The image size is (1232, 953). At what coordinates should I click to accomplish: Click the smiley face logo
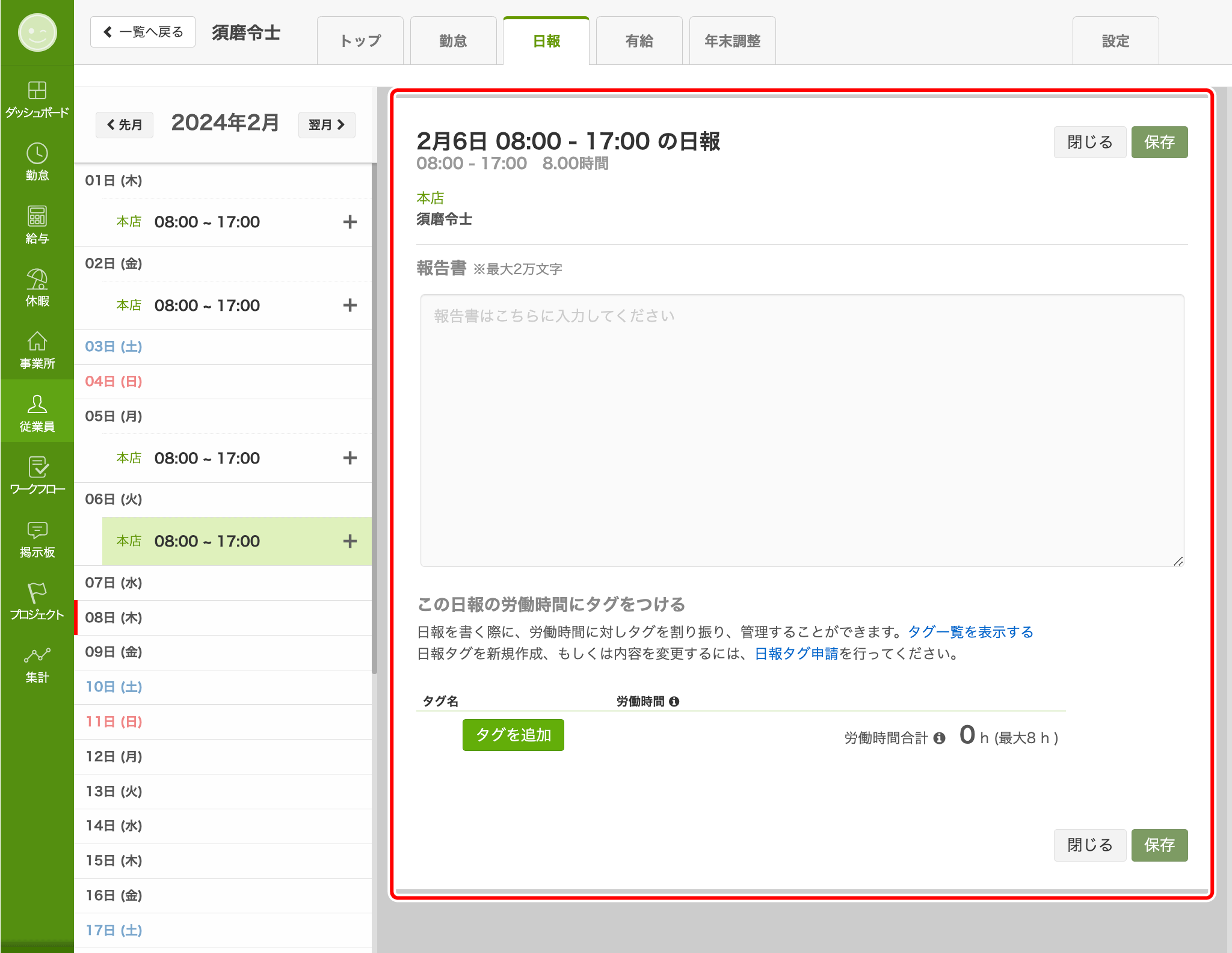(37, 32)
